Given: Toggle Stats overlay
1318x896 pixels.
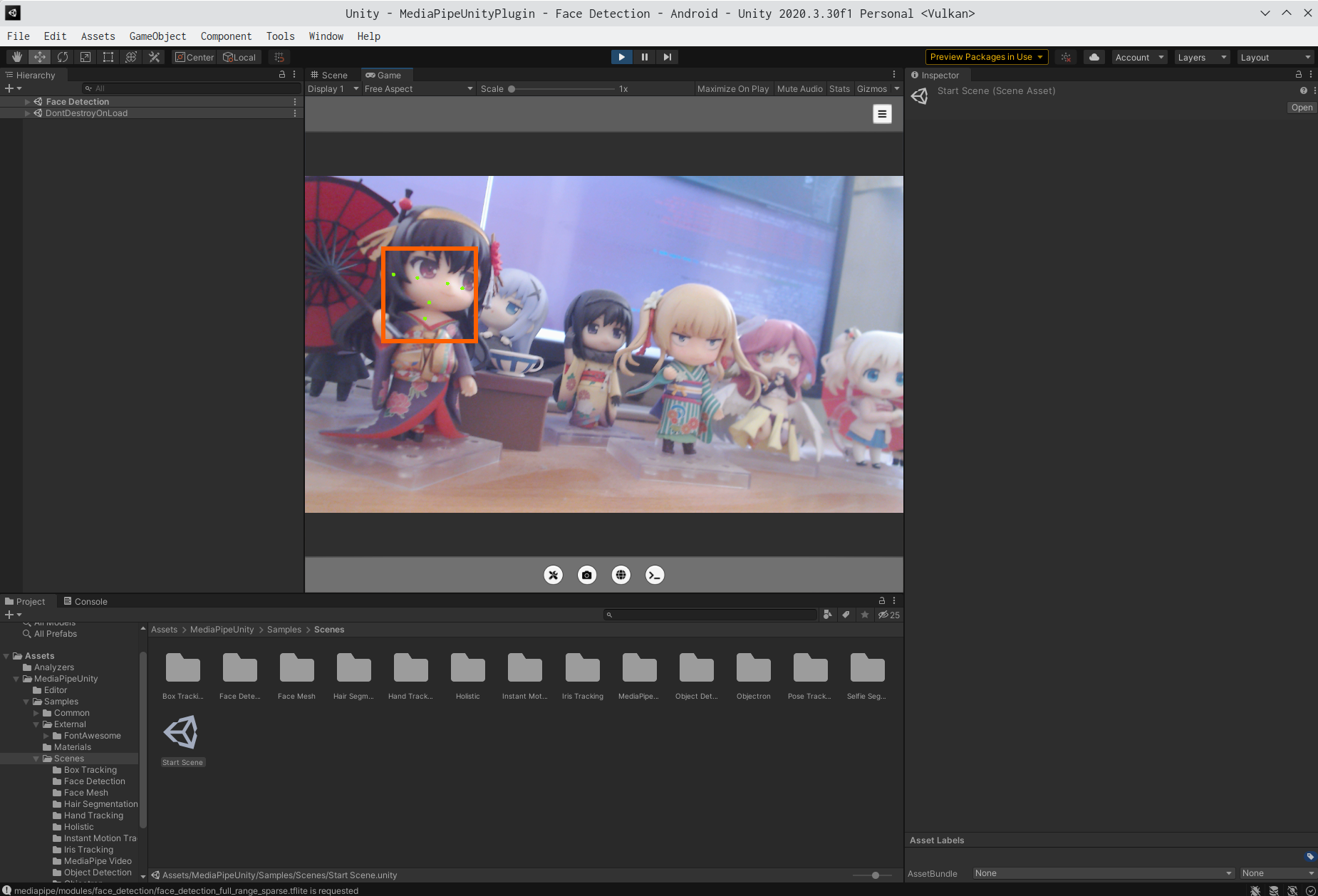Looking at the screenshot, I should pos(839,89).
